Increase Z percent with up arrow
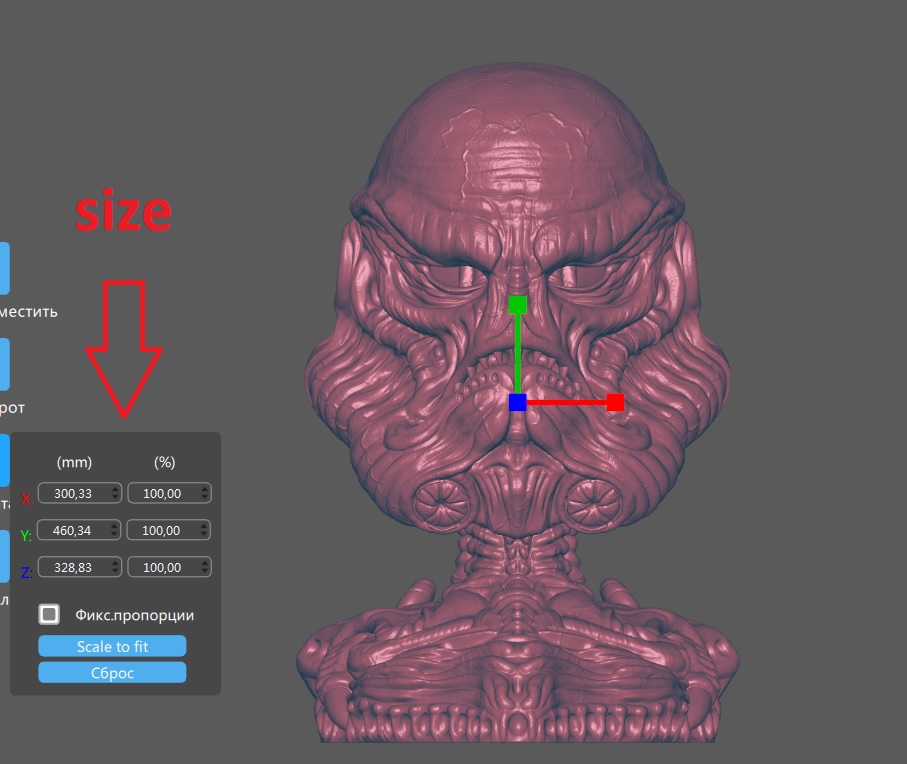The width and height of the screenshot is (907, 764). (205, 563)
